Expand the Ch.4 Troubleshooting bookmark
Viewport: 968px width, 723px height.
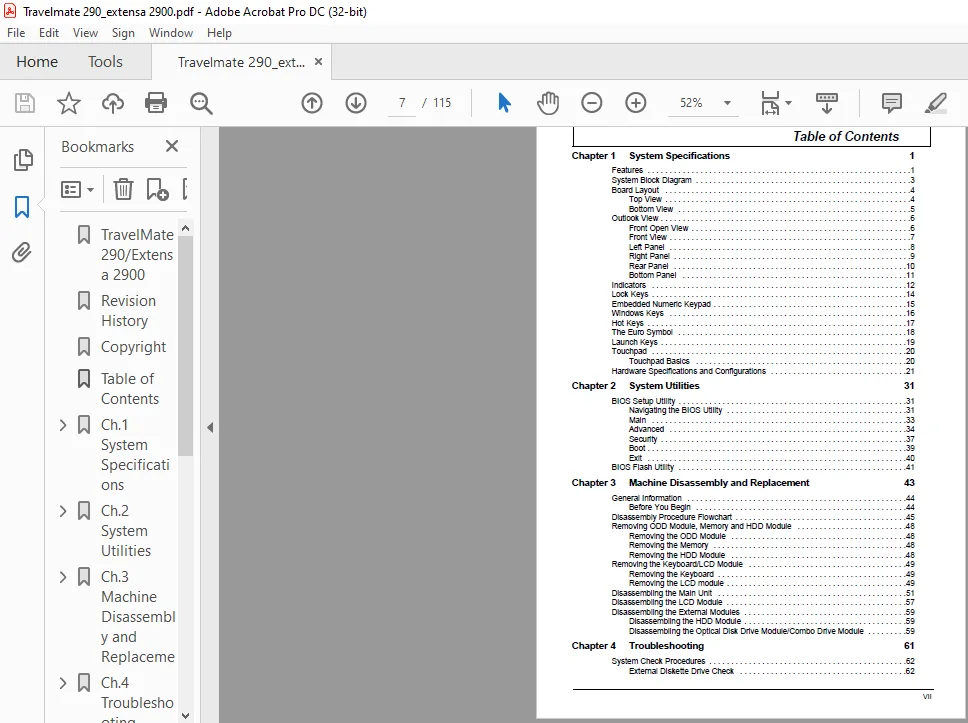tap(63, 683)
